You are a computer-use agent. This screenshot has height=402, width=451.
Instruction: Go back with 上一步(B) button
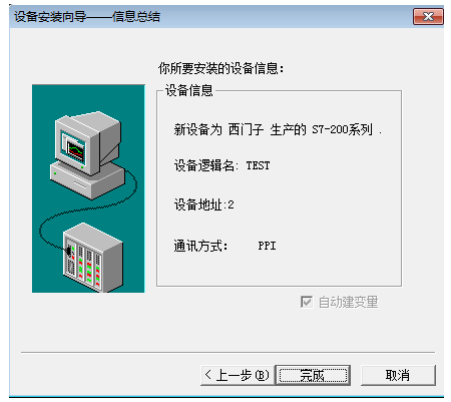tap(237, 375)
